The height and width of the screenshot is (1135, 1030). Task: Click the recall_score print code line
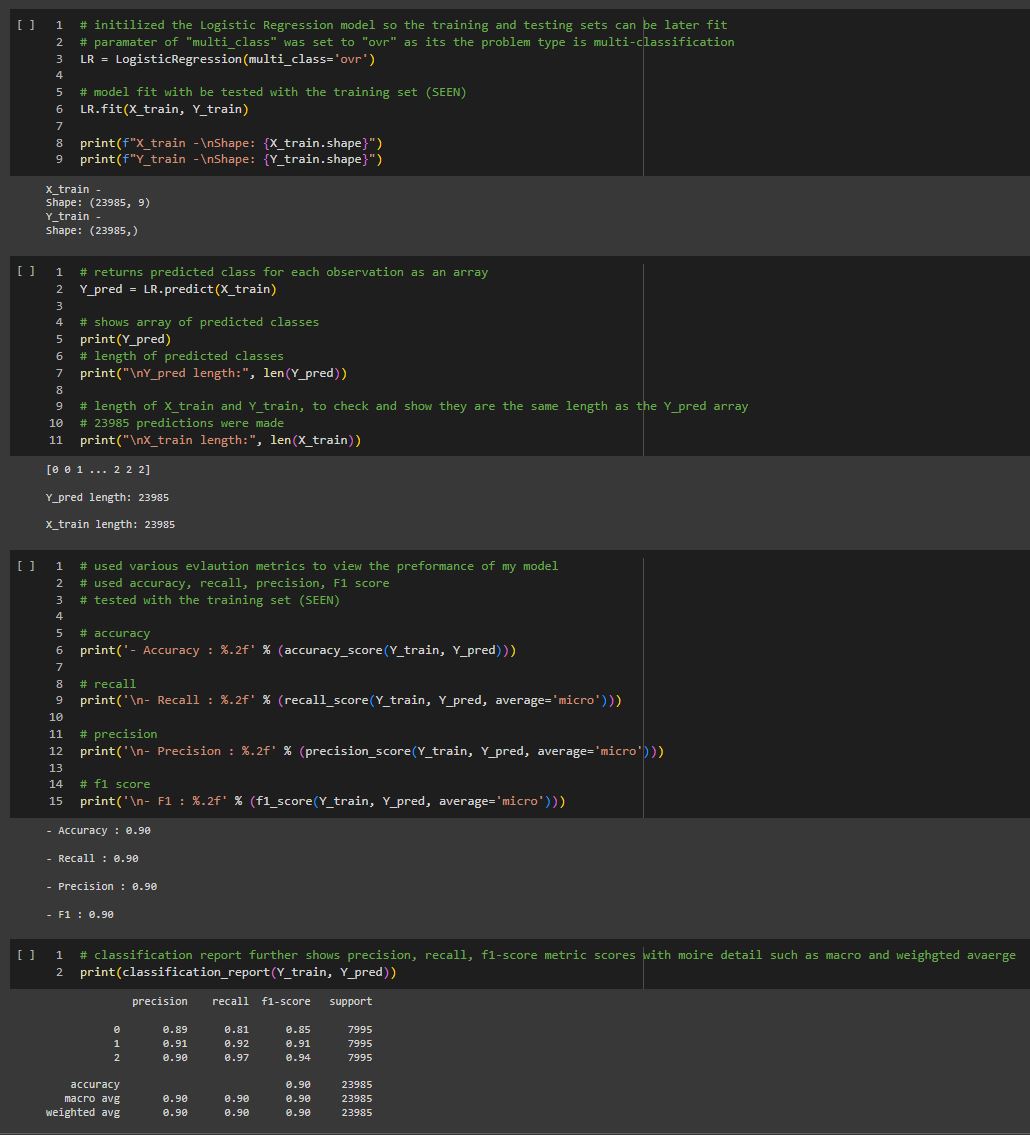pyautogui.click(x=351, y=700)
